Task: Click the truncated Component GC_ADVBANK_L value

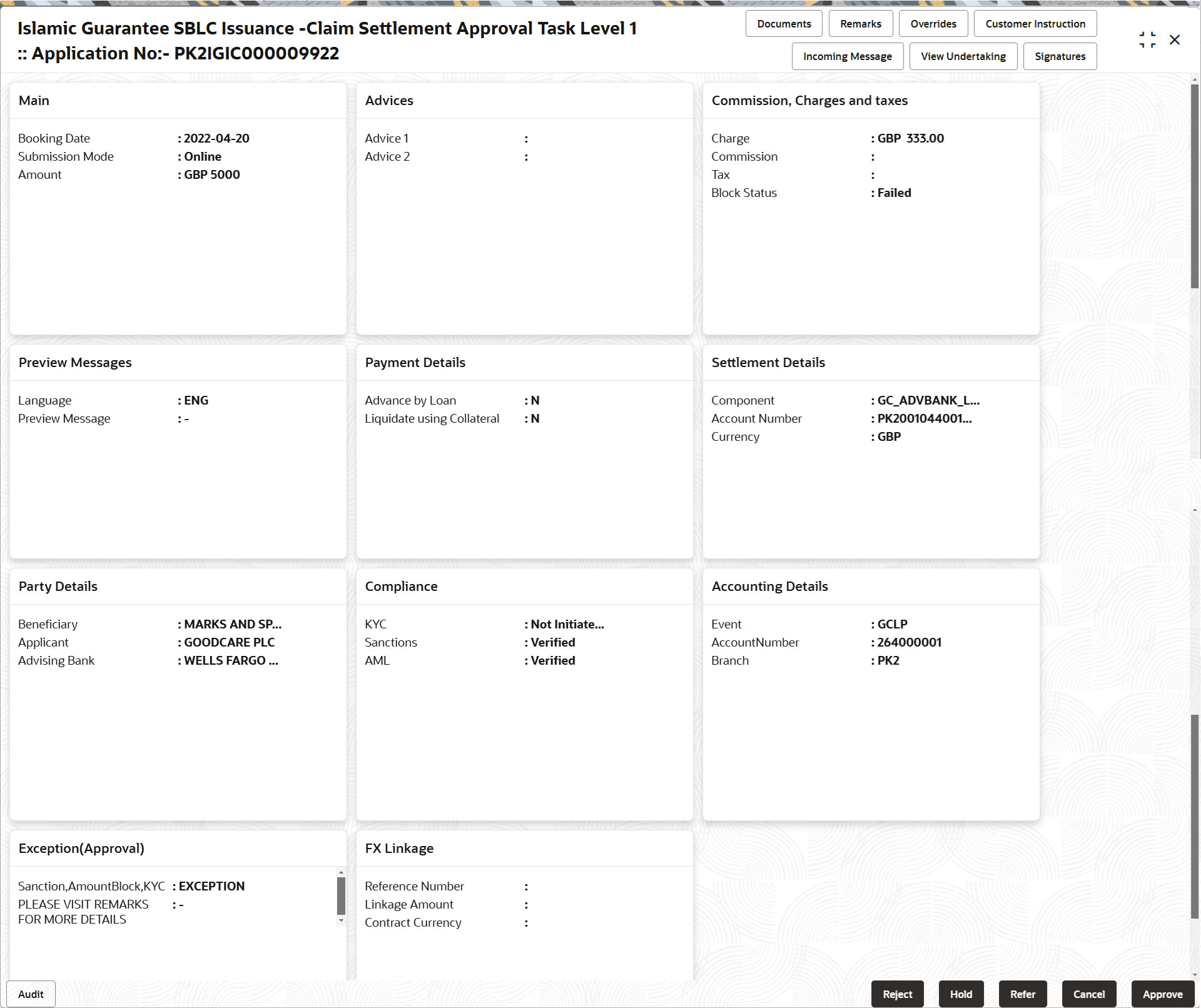Action: [926, 400]
